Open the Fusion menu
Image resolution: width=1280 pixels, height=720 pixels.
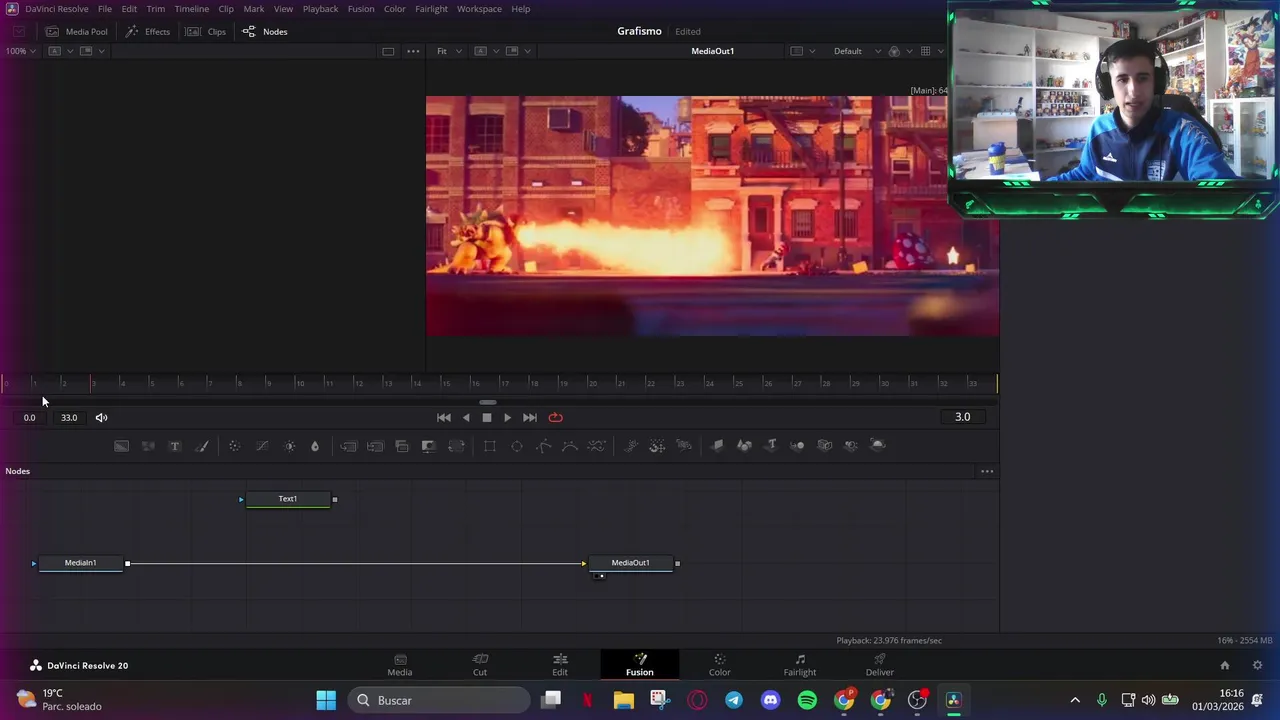[x=361, y=9]
